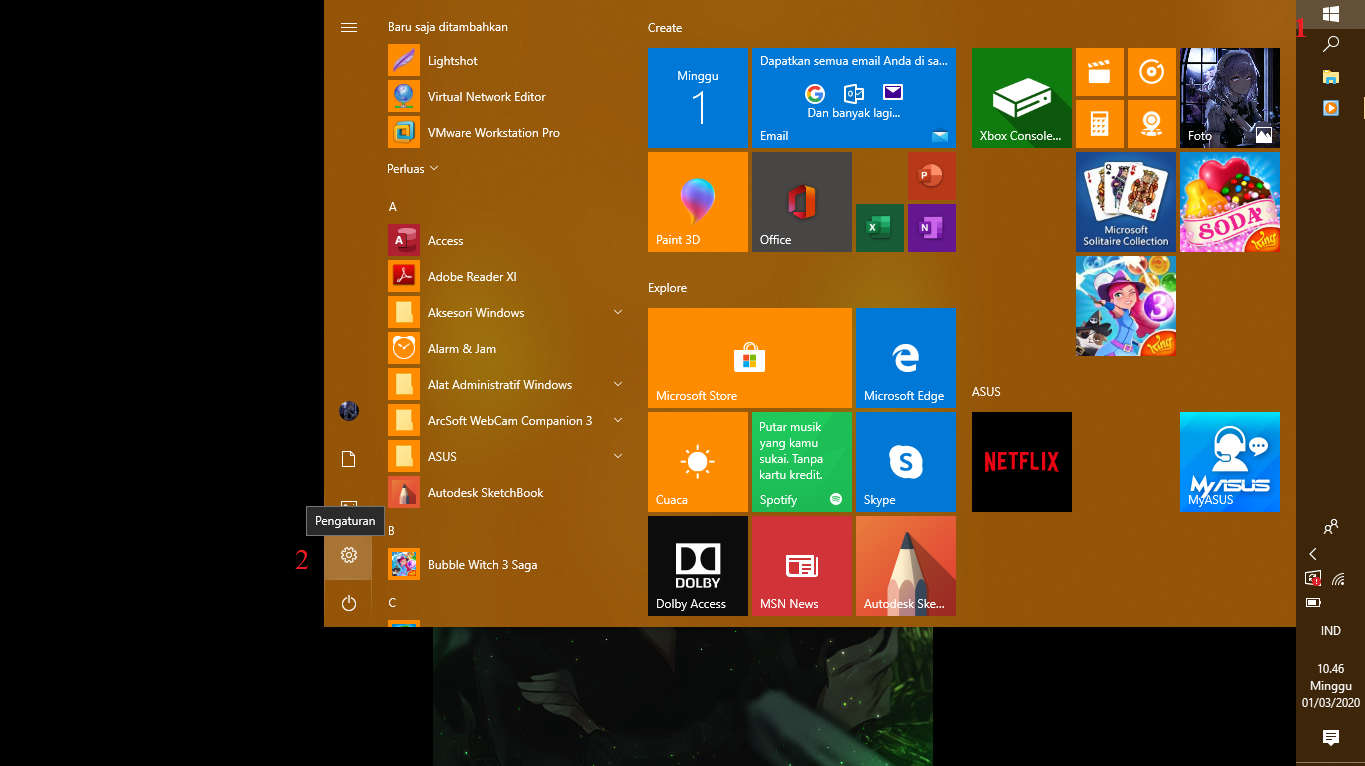Open the People taskbar icon
Viewport: 1365px width, 766px height.
click(1331, 526)
